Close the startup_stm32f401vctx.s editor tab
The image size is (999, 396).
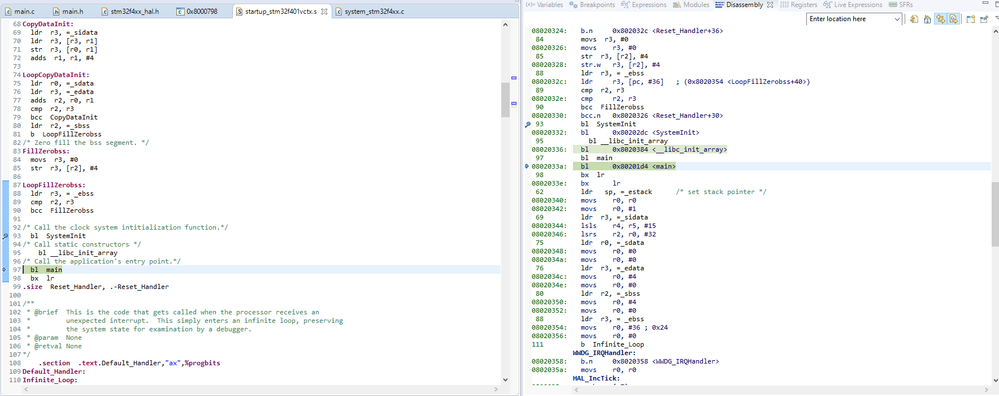pyautogui.click(x=324, y=11)
